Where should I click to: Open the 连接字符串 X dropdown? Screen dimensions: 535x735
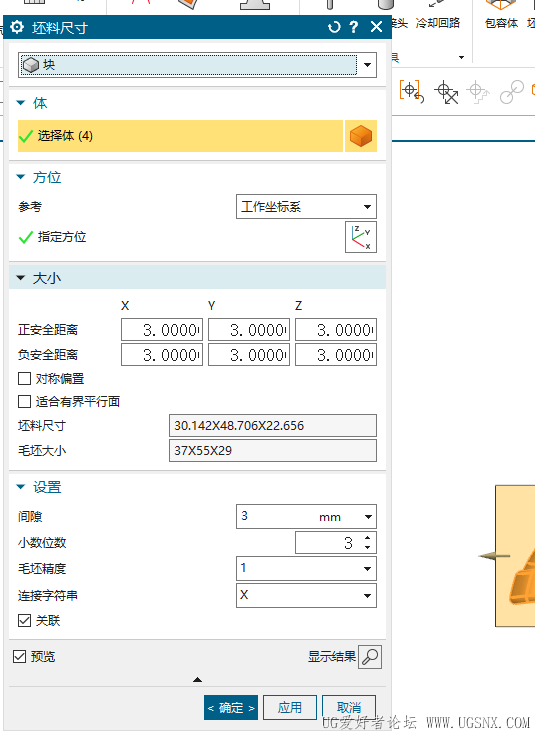coord(306,595)
